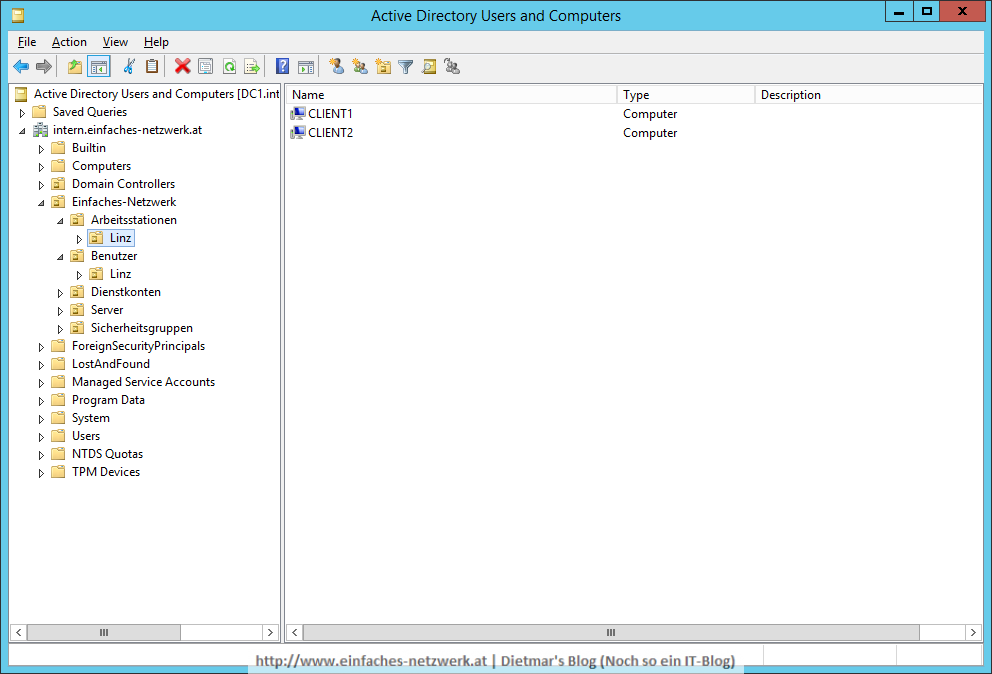Create a new user with toolbar icon
Viewport: 992px width, 674px height.
(337, 66)
